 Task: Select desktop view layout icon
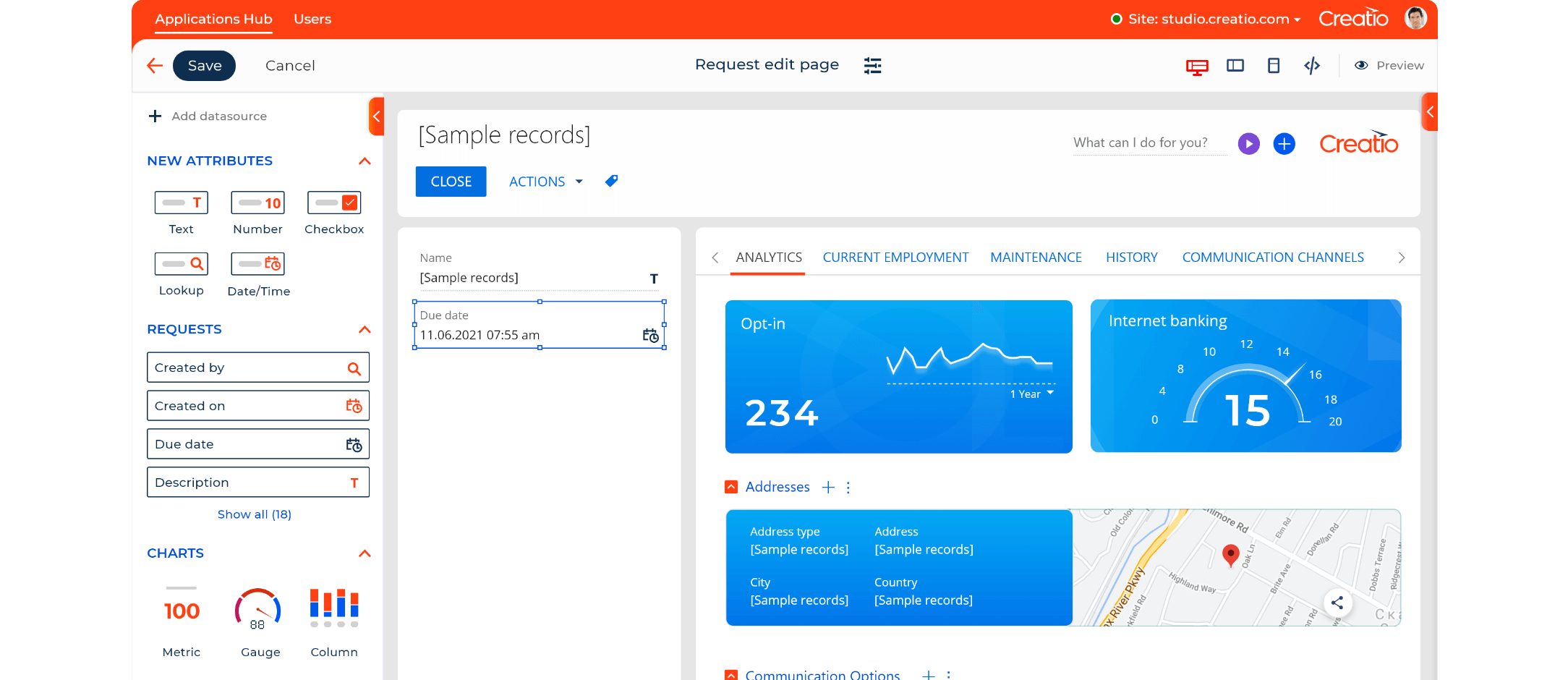pyautogui.click(x=1197, y=67)
